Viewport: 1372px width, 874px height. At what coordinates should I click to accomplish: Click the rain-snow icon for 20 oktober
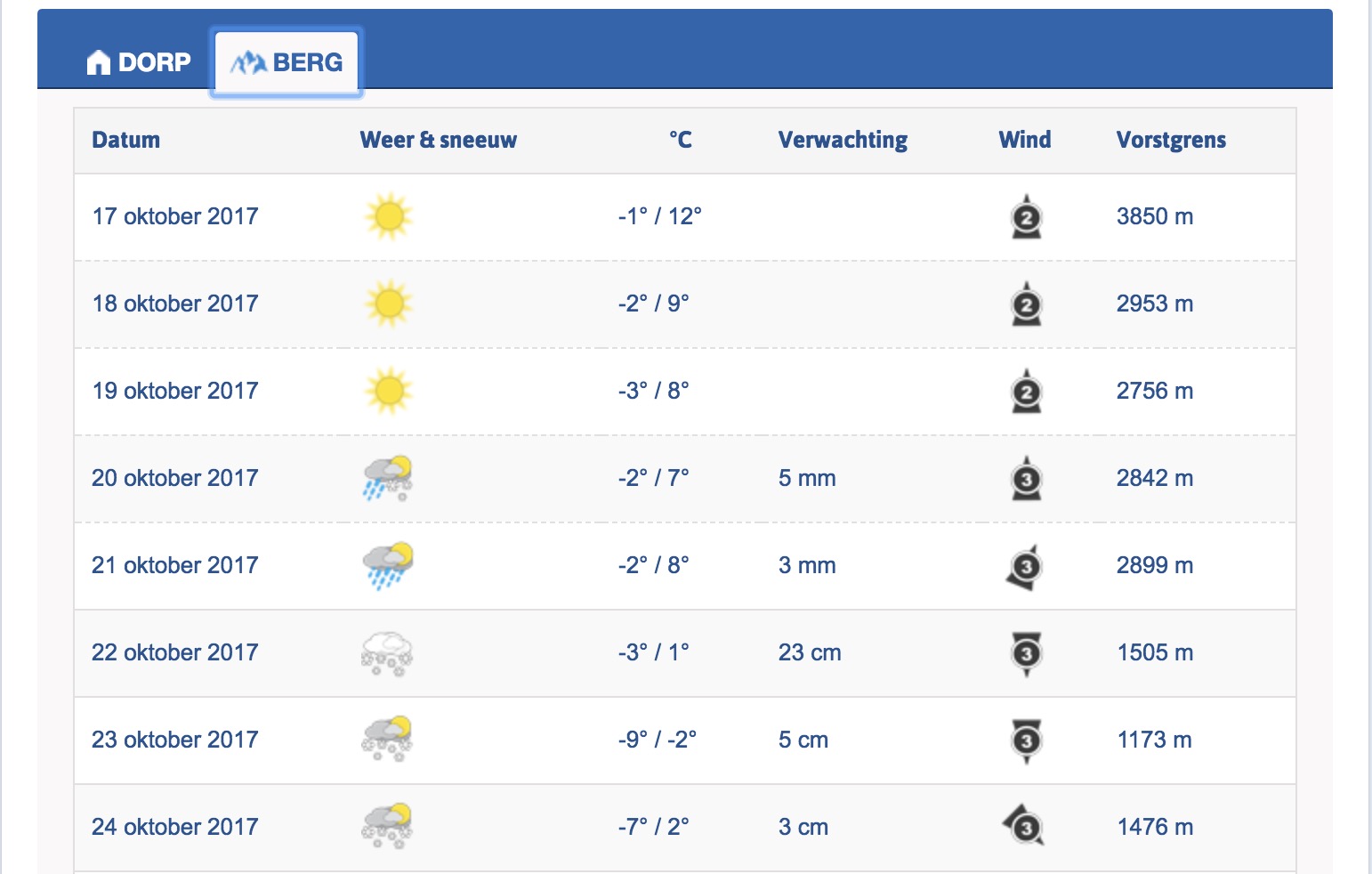click(x=388, y=478)
